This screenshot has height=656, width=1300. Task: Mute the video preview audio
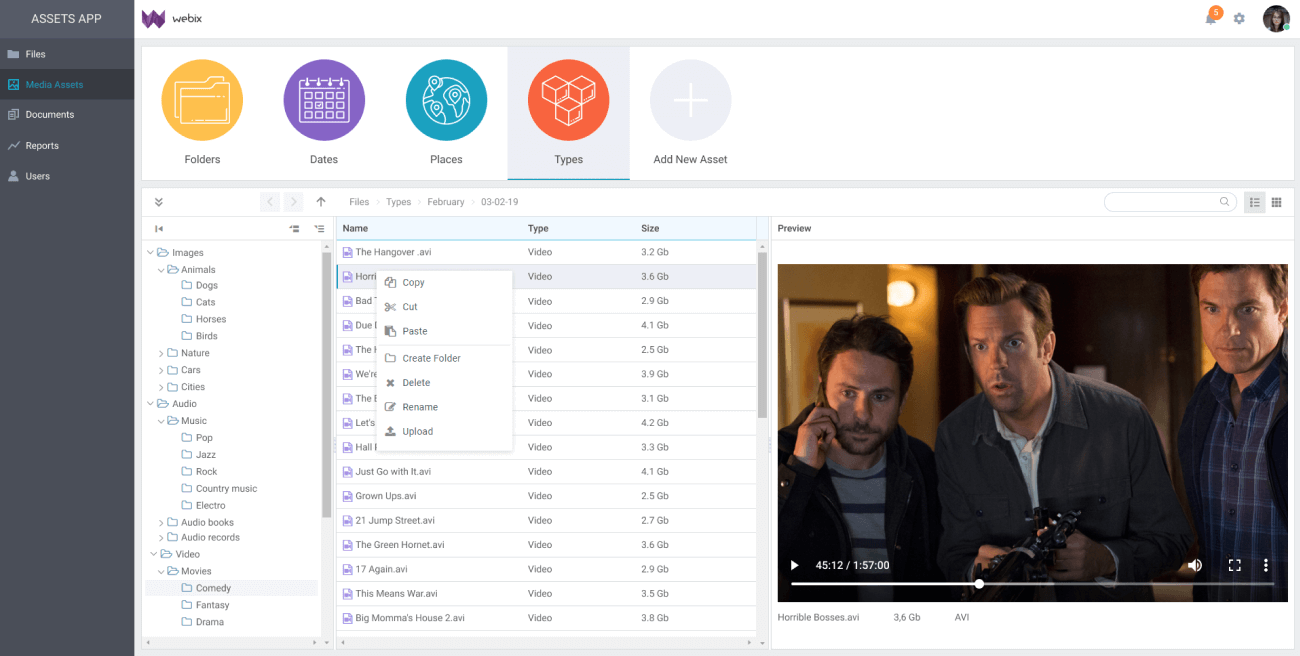tap(1194, 565)
